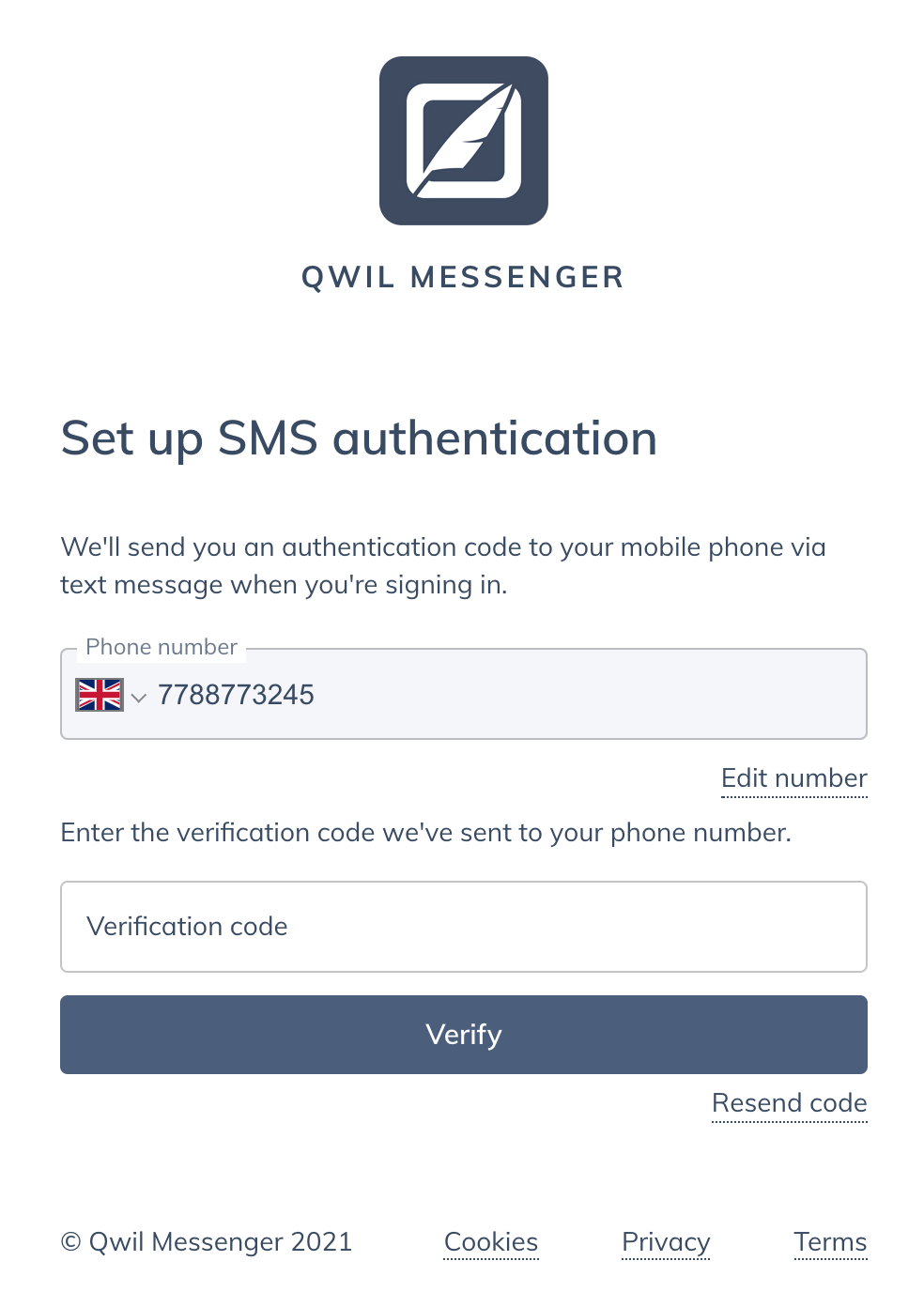Open the flag dropdown next to 7788773245
This screenshot has width=924, height=1307.
pos(138,698)
